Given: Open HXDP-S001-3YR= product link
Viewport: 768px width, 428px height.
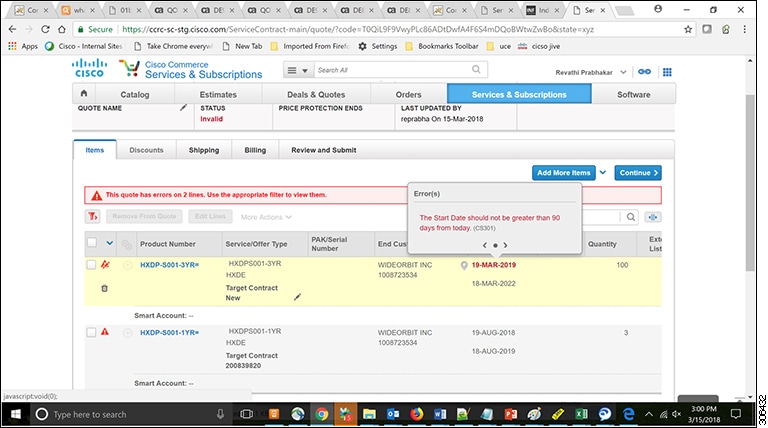Looking at the screenshot, I should tap(169, 265).
